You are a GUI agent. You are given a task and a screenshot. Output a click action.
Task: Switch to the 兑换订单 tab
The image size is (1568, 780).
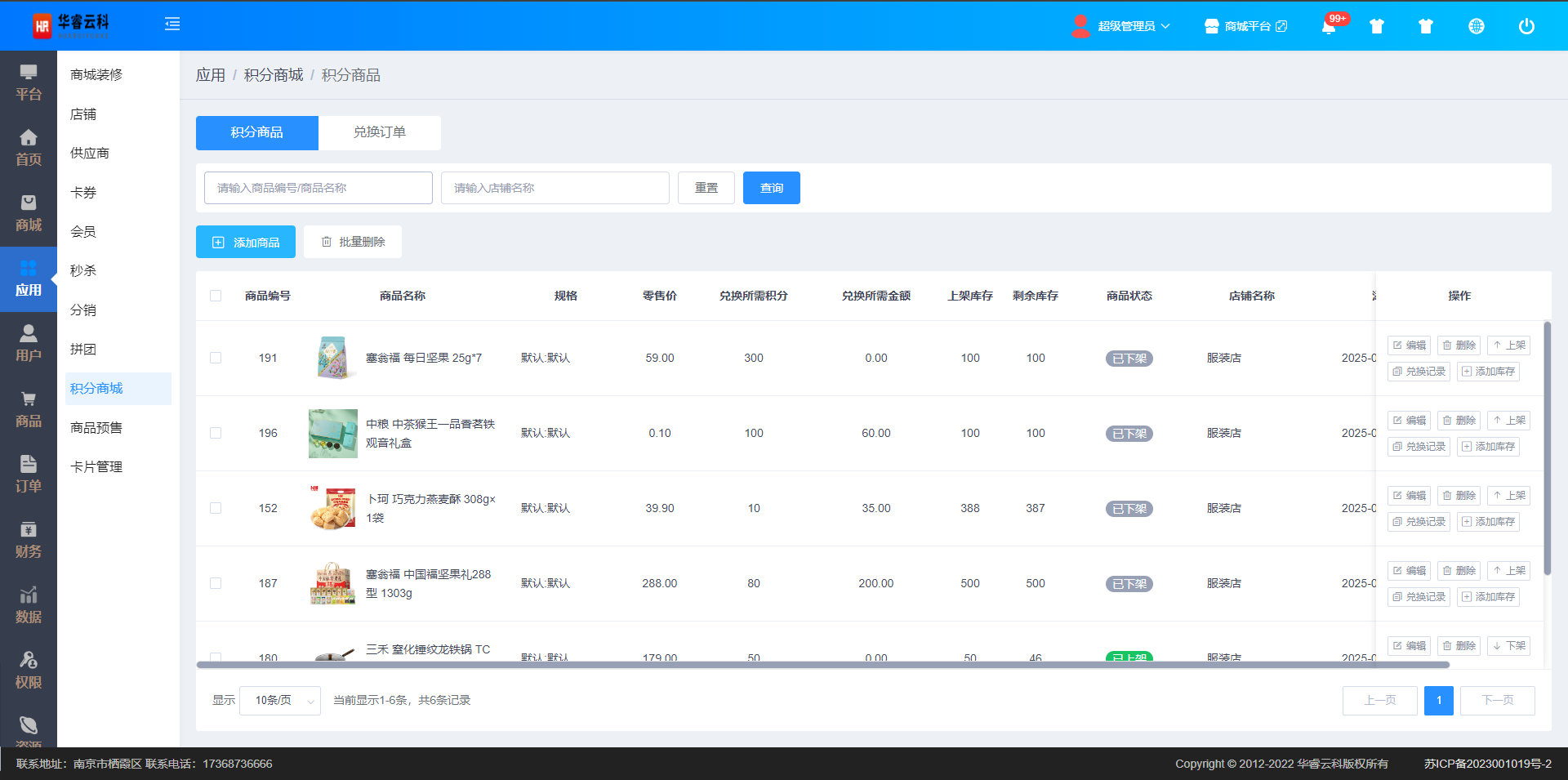tap(380, 132)
